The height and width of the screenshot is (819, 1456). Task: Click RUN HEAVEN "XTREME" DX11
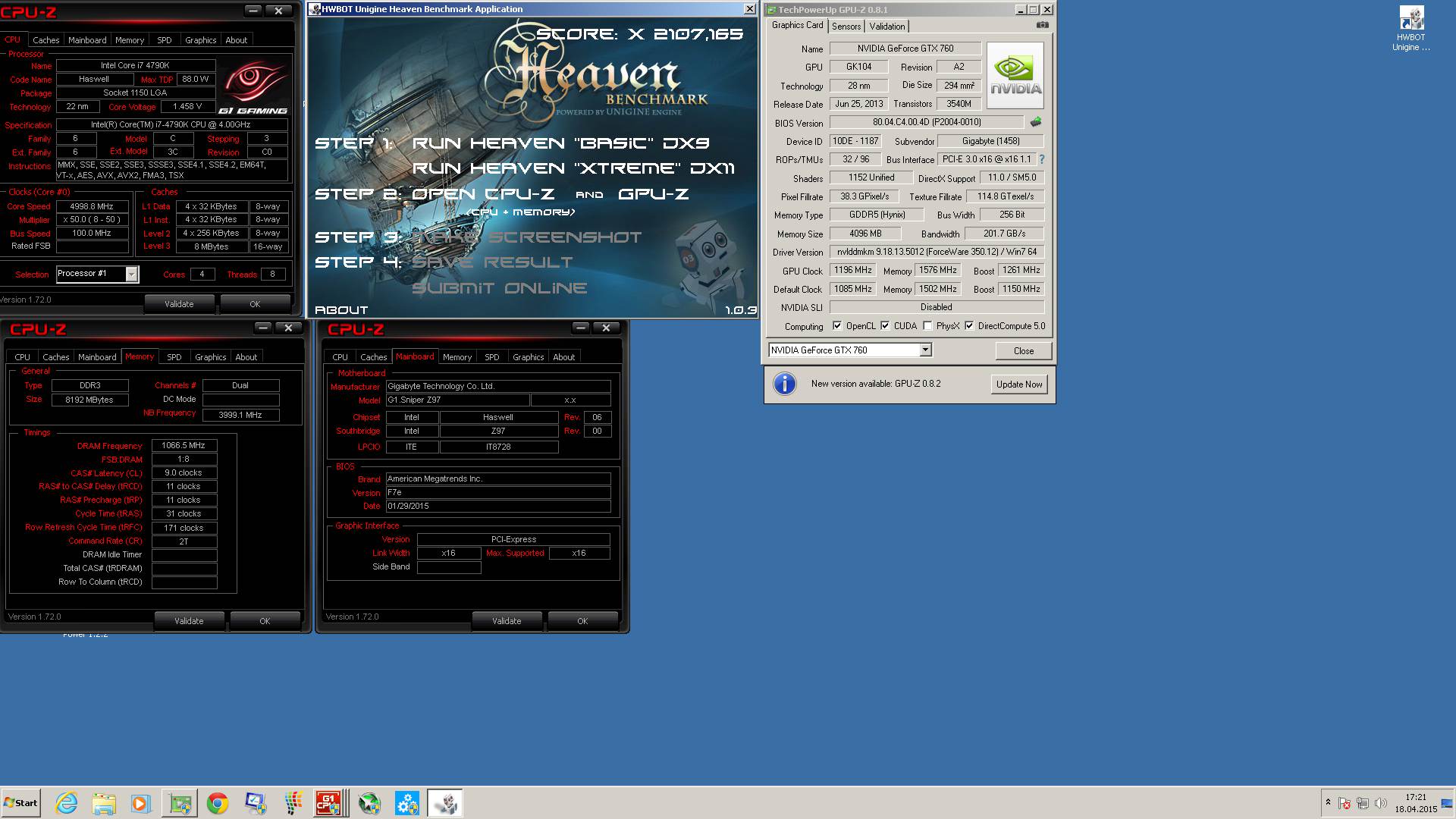(573, 168)
